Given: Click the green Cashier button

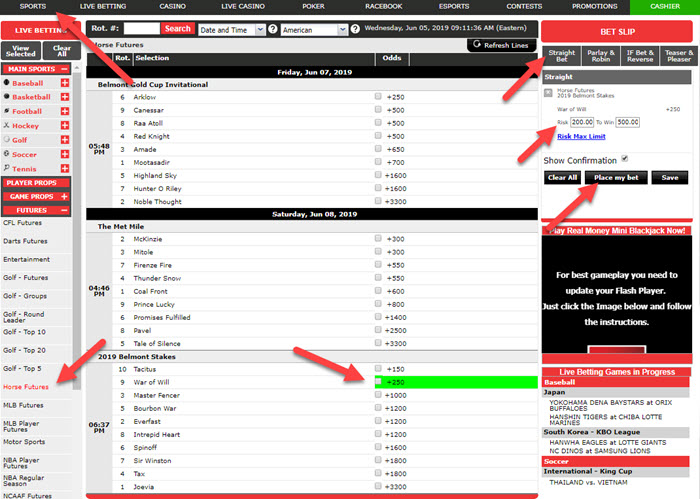Looking at the screenshot, I should click(664, 6).
